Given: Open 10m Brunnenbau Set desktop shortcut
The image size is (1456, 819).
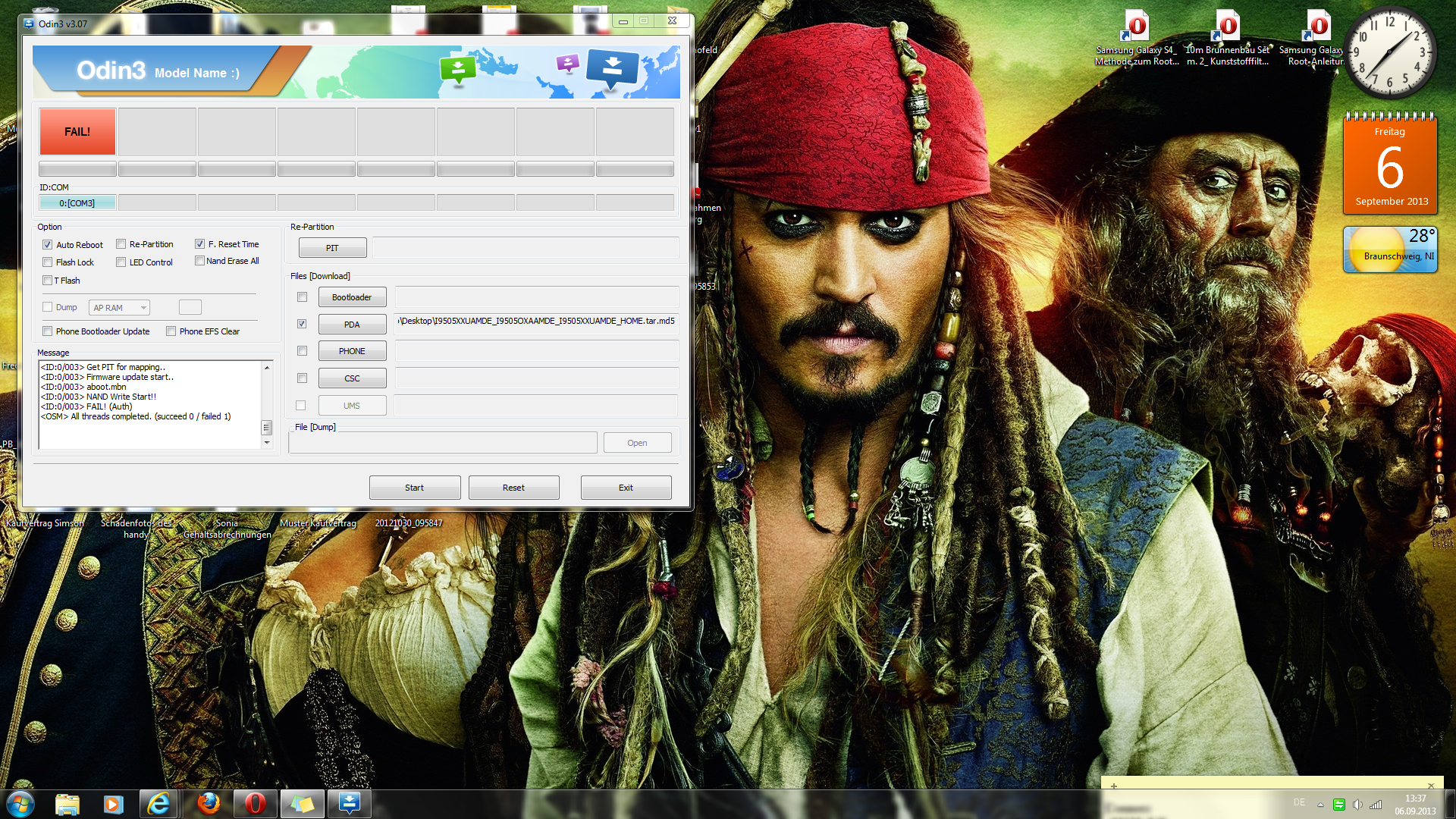Looking at the screenshot, I should tap(1227, 38).
